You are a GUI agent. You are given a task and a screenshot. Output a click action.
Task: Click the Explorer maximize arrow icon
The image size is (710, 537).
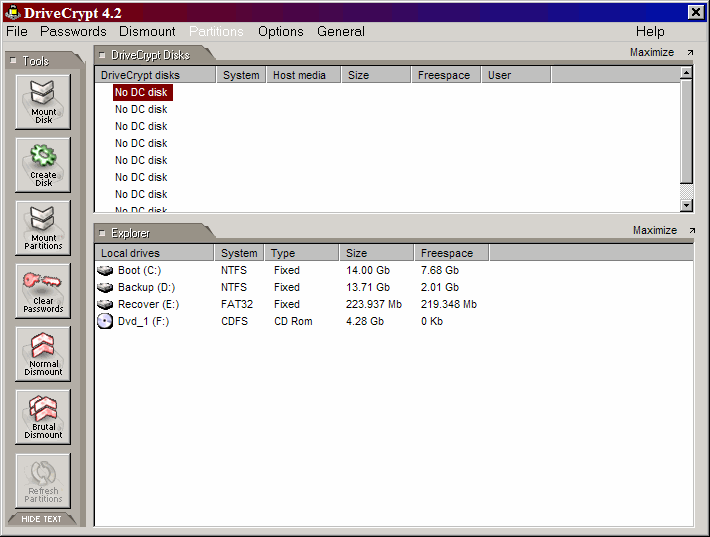click(692, 230)
